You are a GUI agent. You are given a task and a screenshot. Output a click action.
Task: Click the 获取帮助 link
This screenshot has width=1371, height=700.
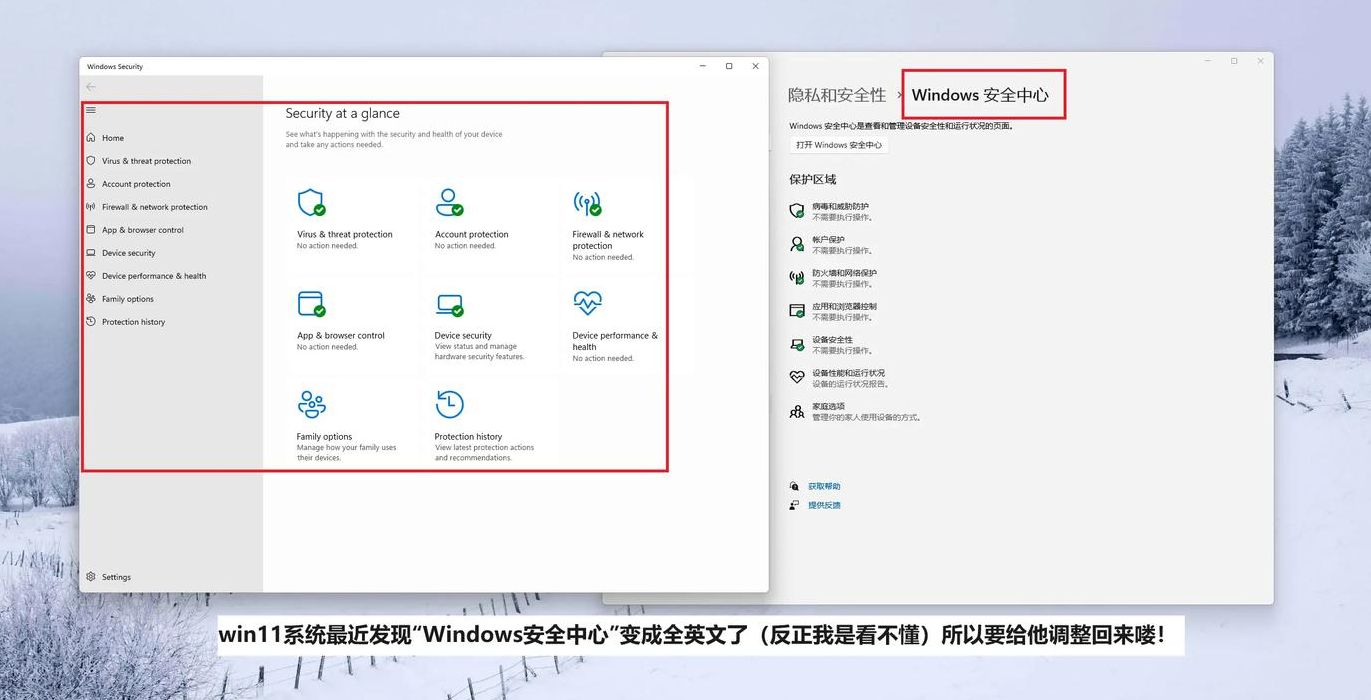pyautogui.click(x=824, y=486)
